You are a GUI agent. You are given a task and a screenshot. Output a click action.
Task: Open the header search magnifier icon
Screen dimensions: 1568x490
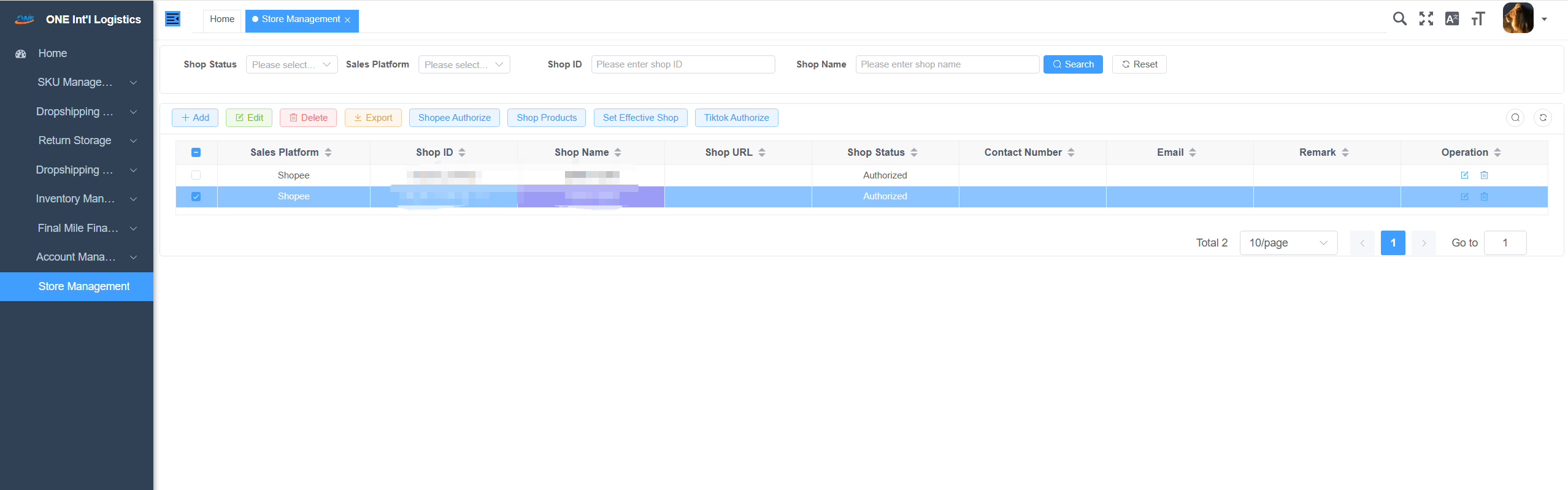[x=1399, y=19]
